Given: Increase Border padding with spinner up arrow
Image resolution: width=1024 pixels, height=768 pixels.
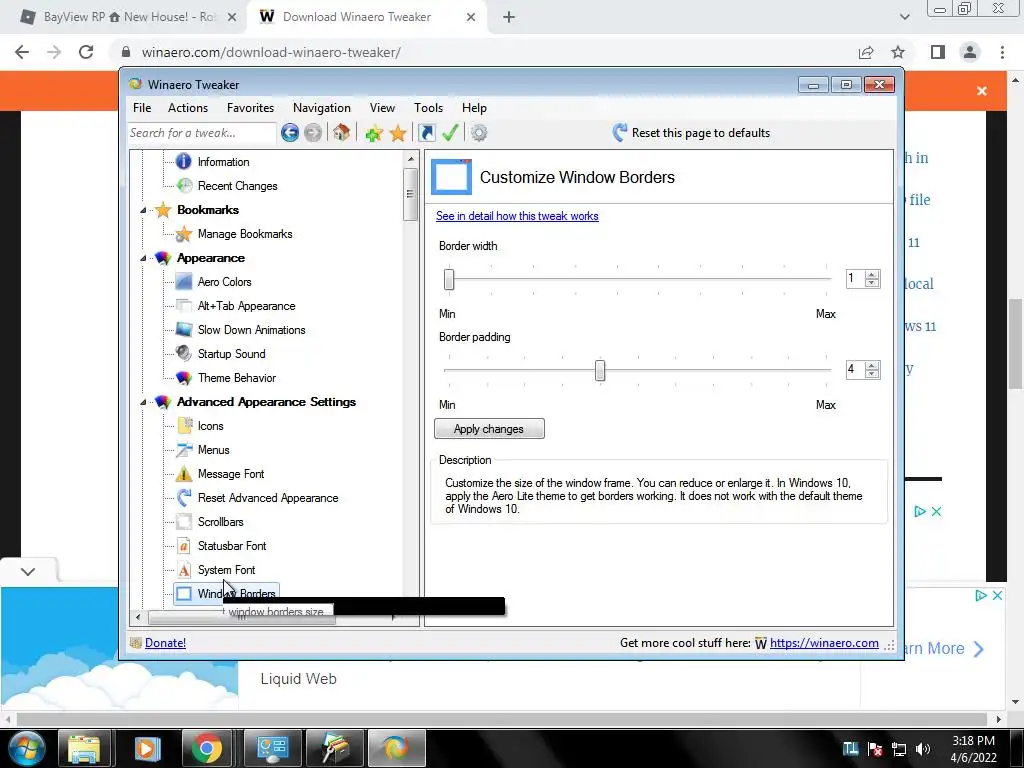Looking at the screenshot, I should click(x=872, y=366).
